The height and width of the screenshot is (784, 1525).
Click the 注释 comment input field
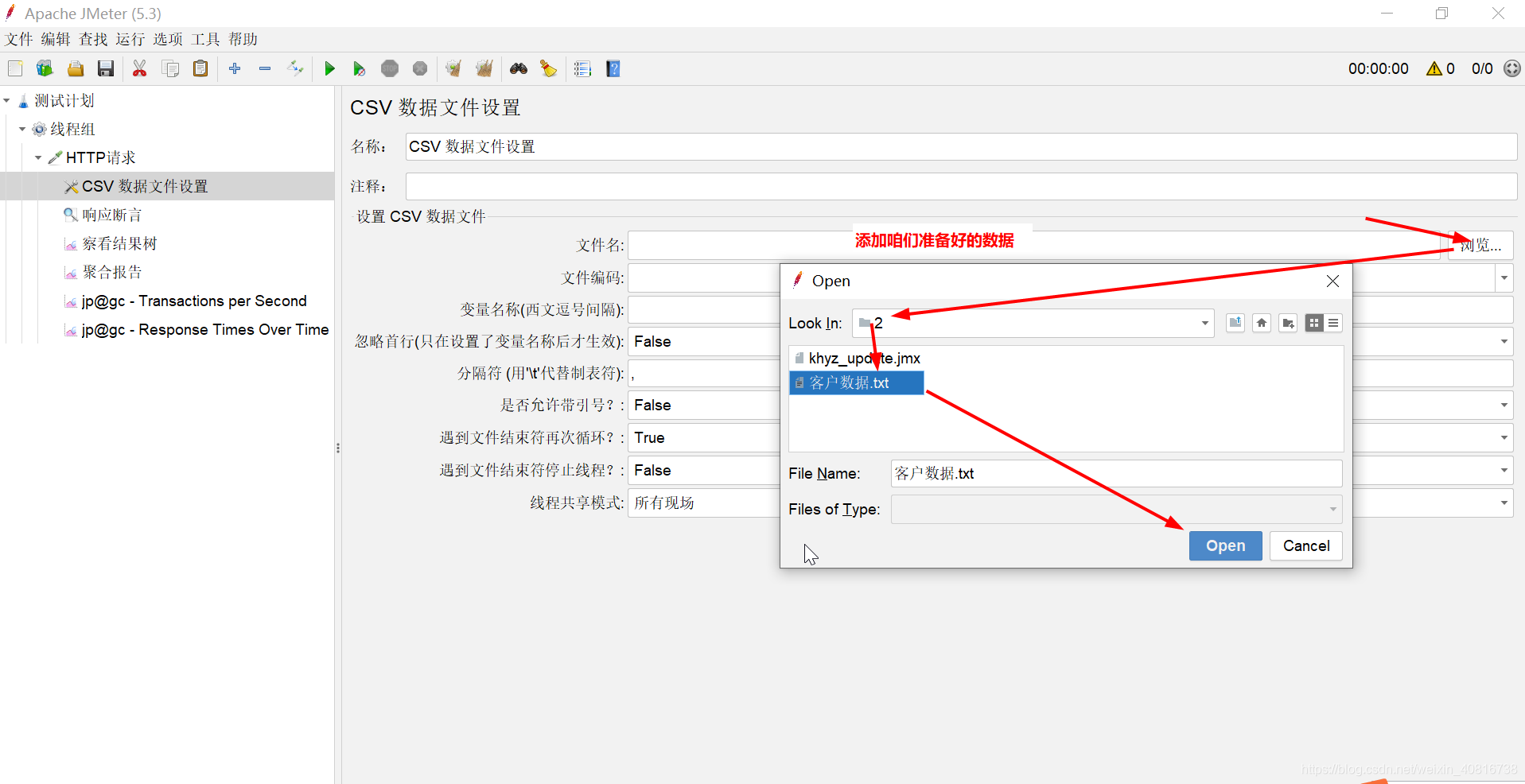[961, 187]
